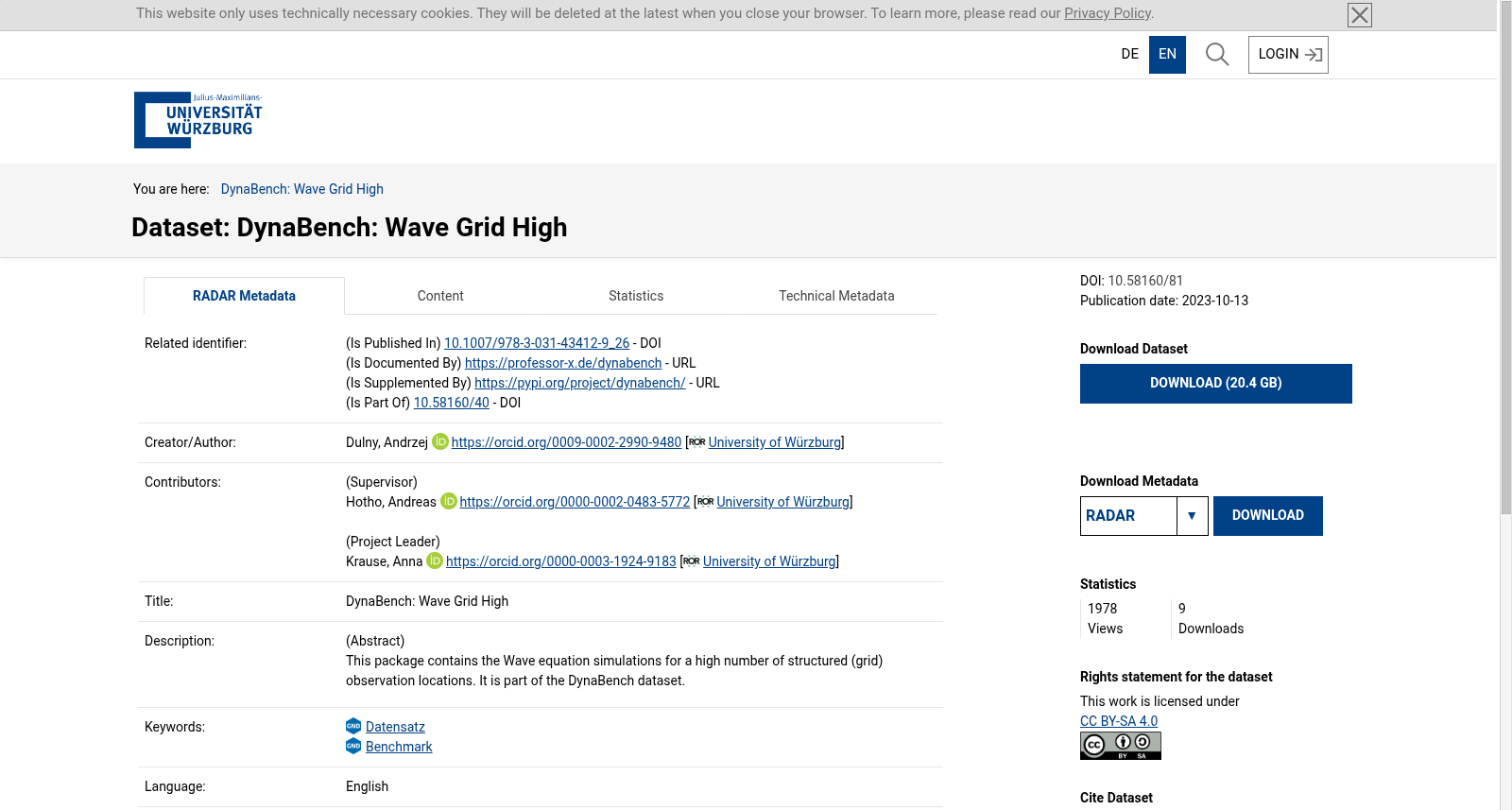Click the Cite Dataset heading
Image resolution: width=1512 pixels, height=810 pixels.
click(x=1116, y=798)
